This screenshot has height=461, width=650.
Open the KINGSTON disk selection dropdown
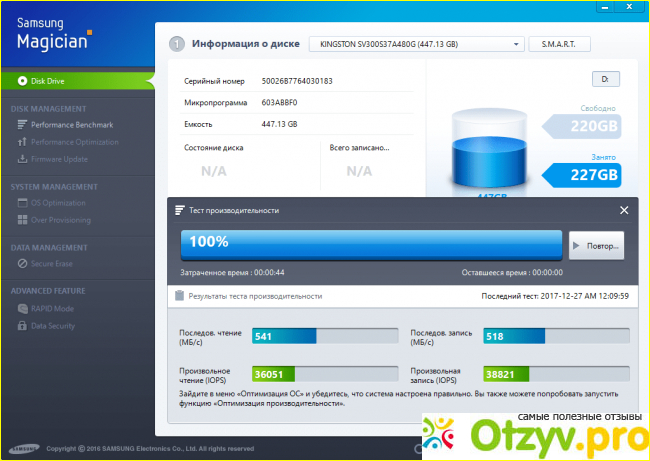(416, 44)
